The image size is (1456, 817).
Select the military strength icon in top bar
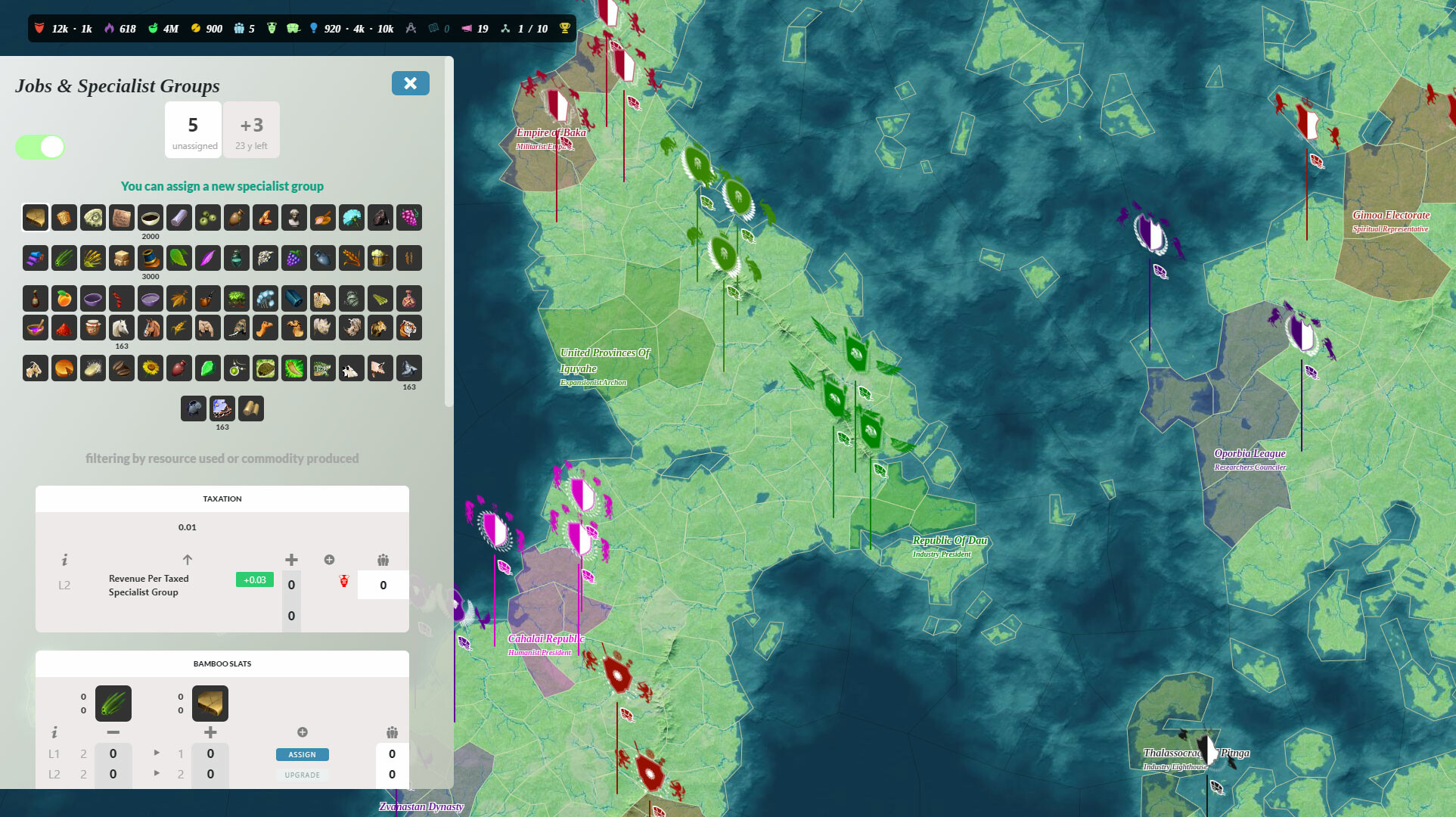[39, 28]
